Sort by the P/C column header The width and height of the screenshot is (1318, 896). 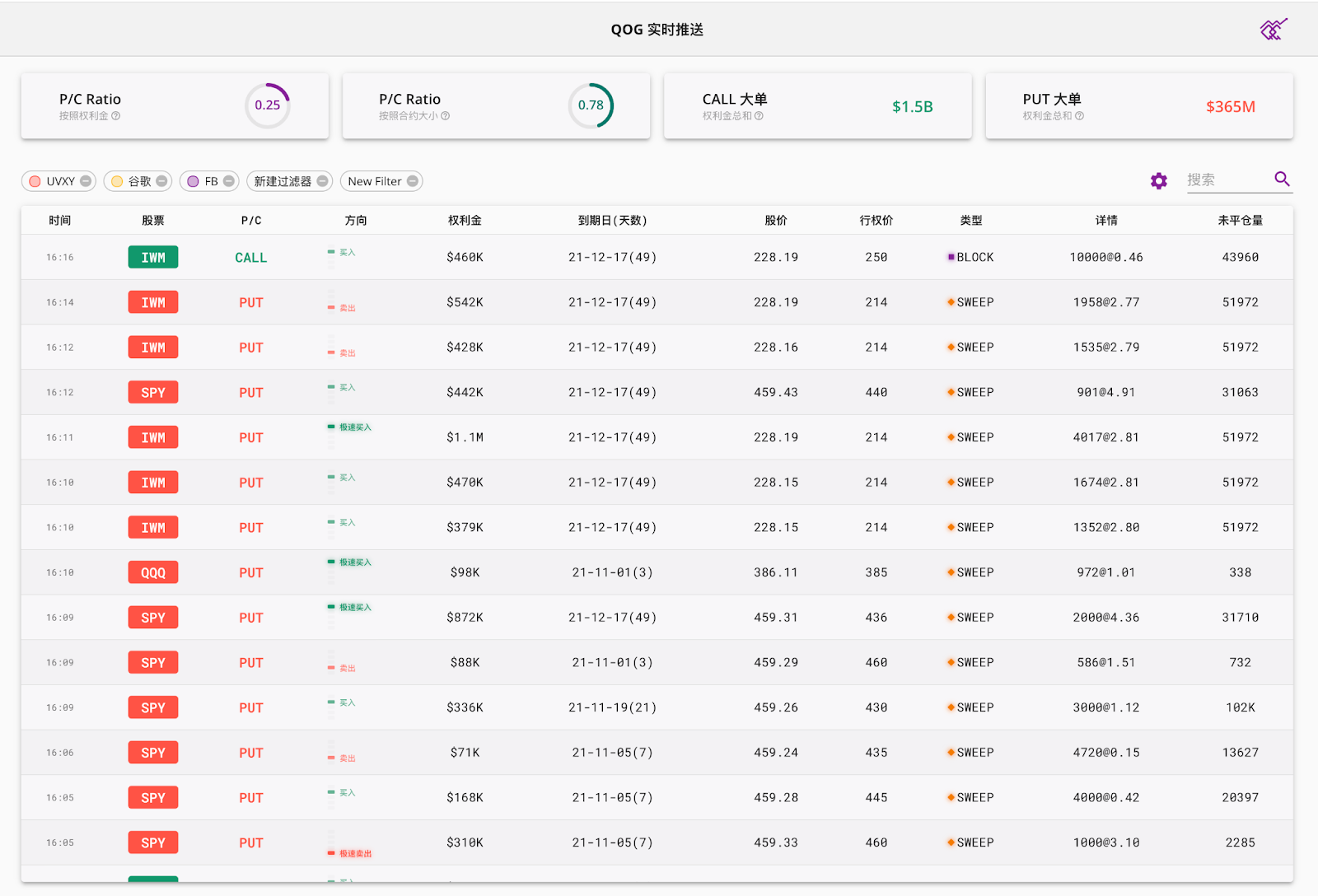(x=251, y=220)
